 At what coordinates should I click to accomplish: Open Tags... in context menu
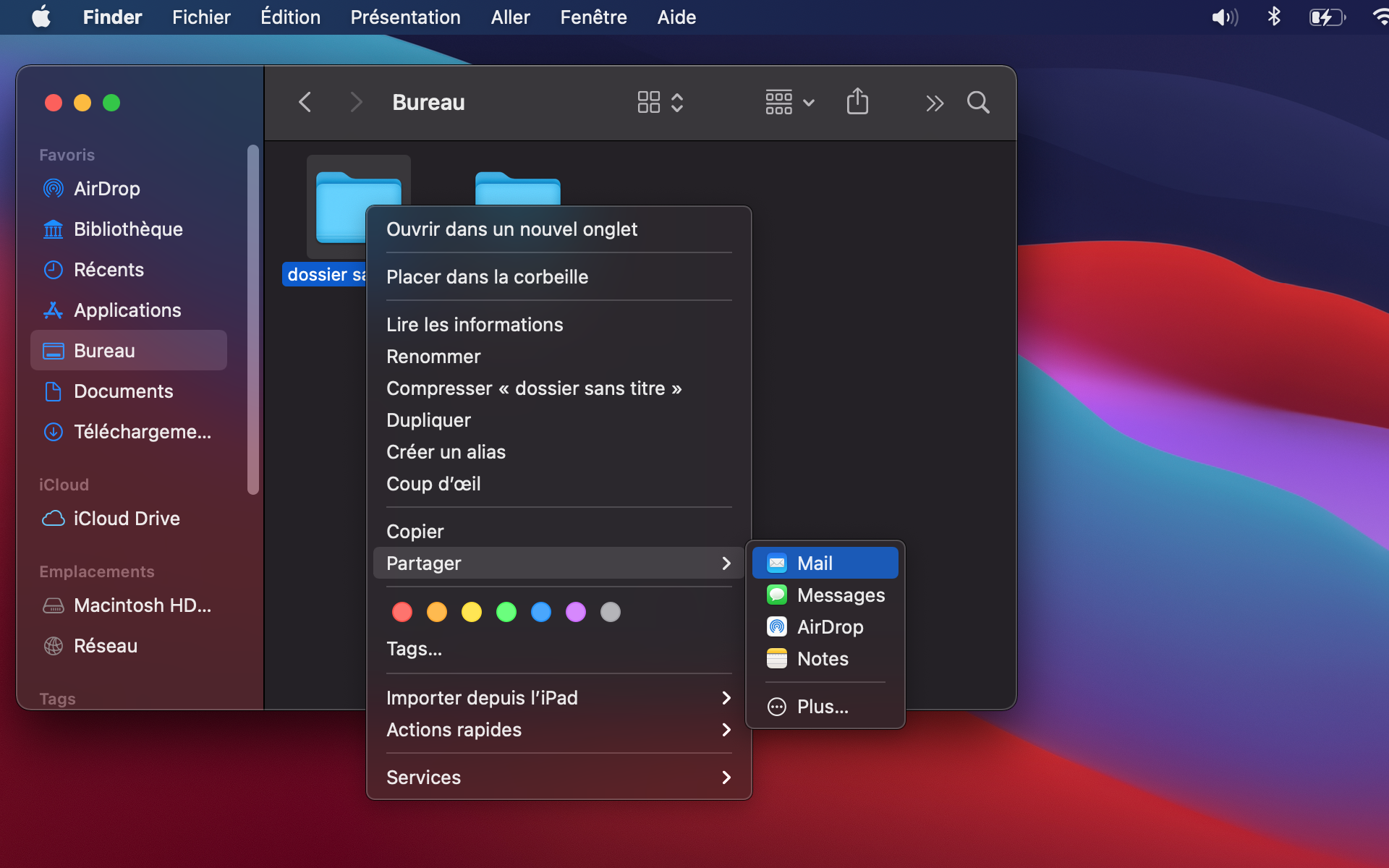pyautogui.click(x=559, y=649)
